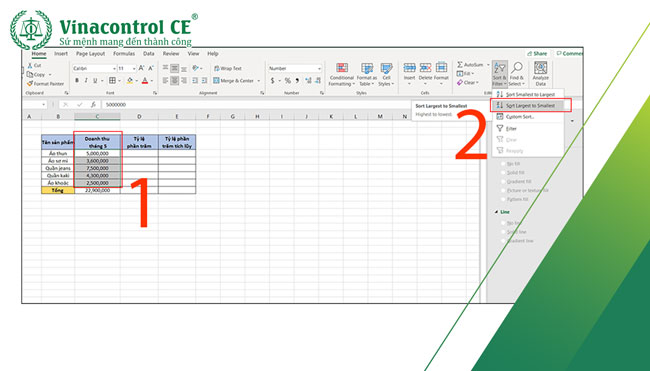
Task: Click Decrease Font Size icon
Action: [x=150, y=68]
